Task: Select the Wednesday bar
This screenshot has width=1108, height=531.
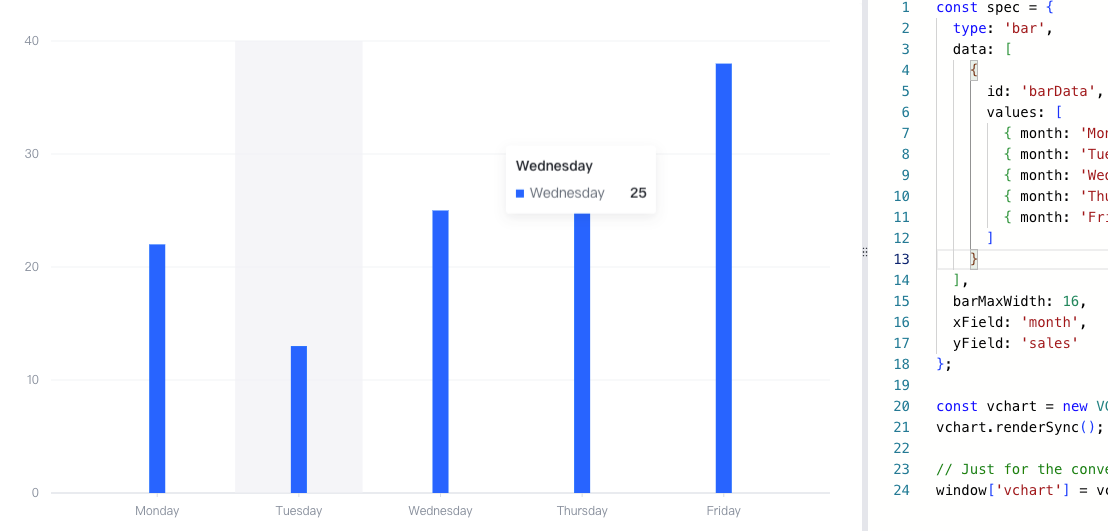Action: pyautogui.click(x=440, y=351)
